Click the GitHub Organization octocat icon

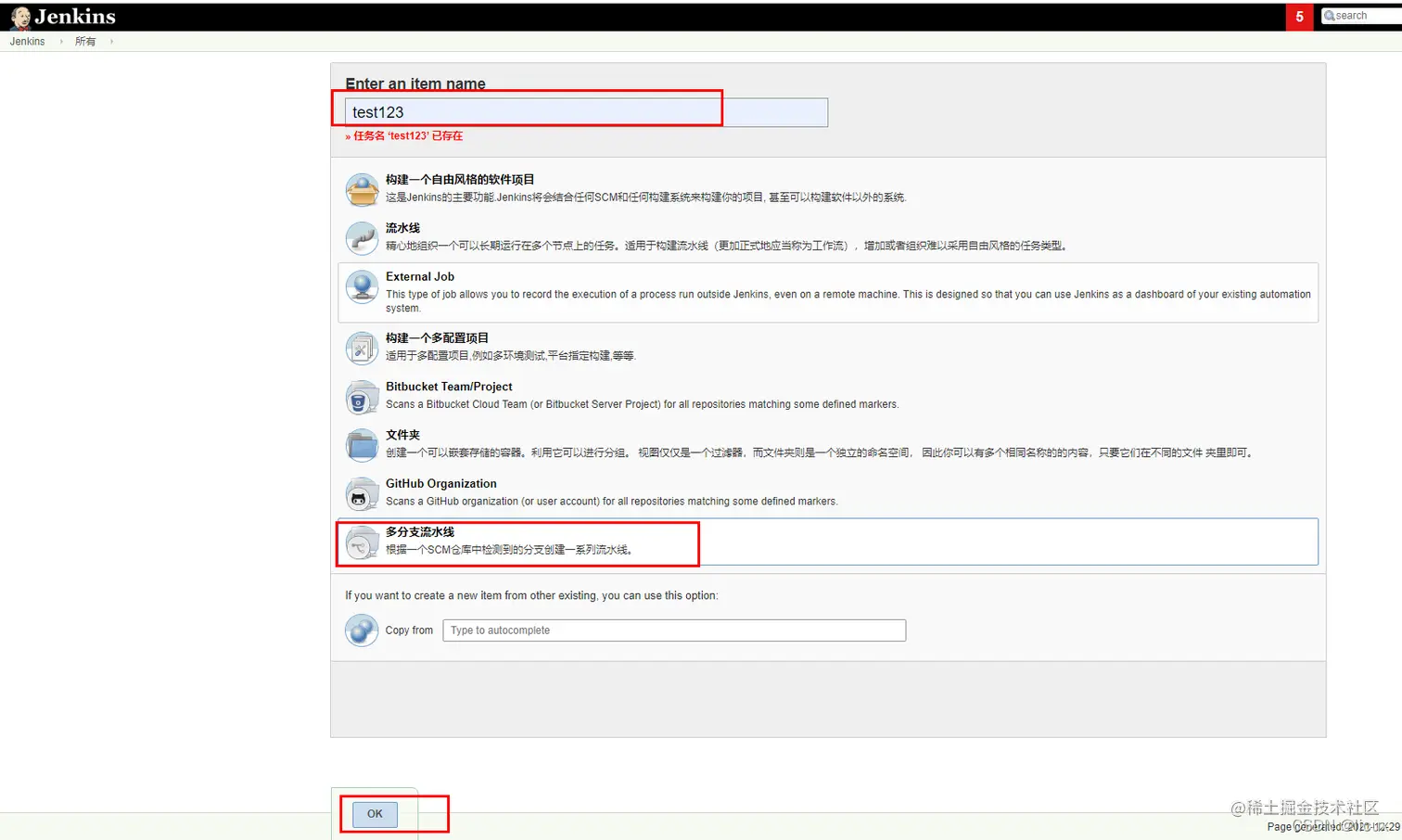[362, 494]
